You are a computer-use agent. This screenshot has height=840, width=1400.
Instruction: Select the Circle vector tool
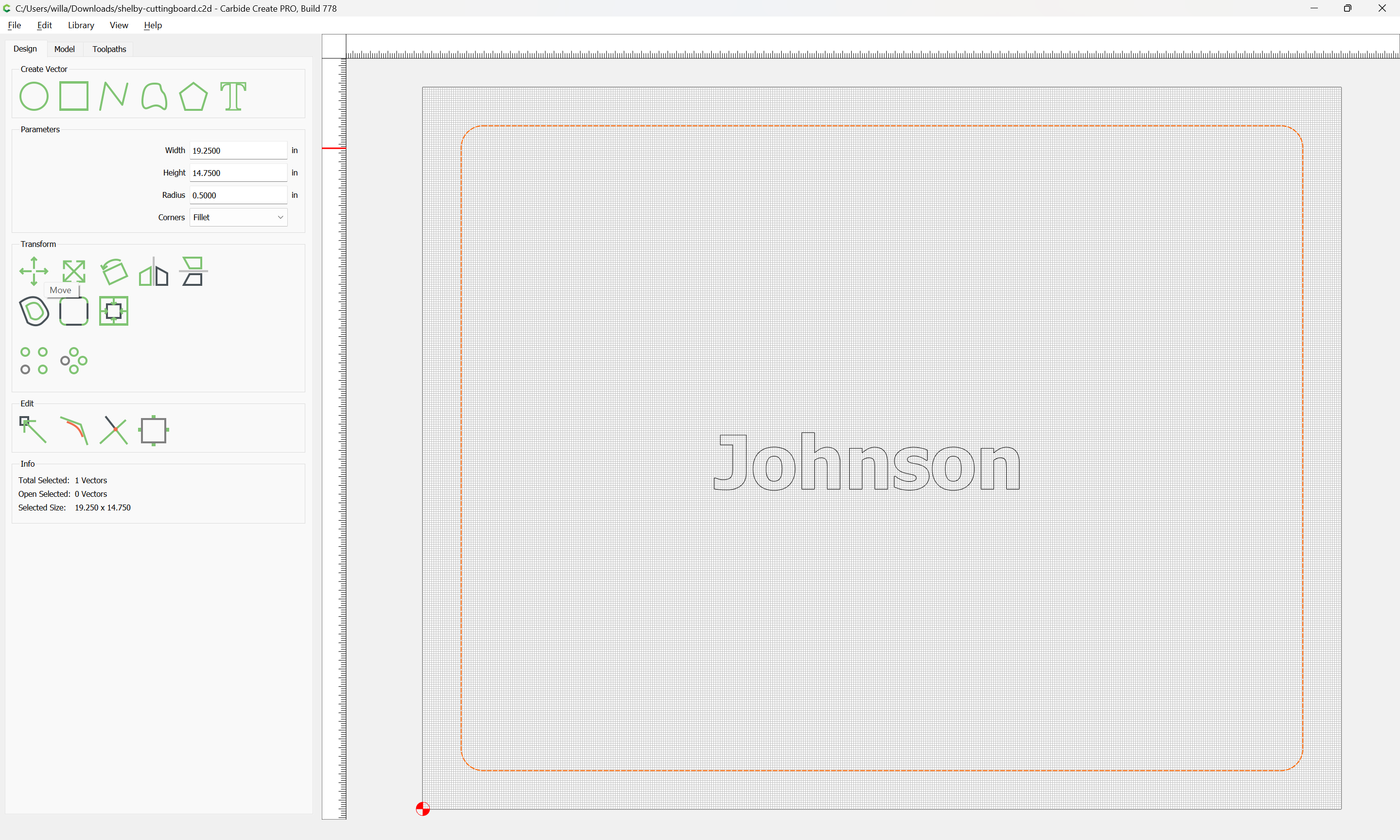click(x=34, y=96)
